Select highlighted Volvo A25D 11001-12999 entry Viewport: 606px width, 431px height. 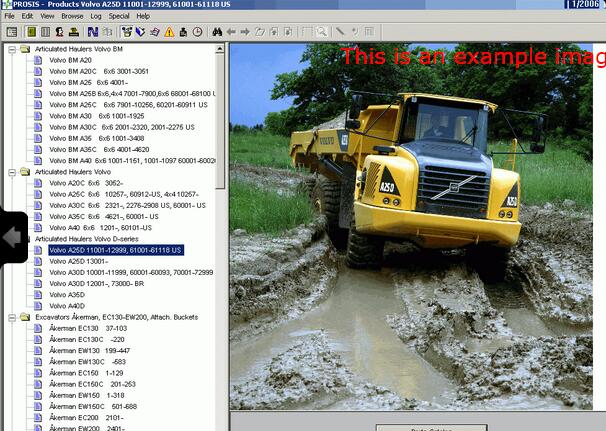click(x=116, y=250)
